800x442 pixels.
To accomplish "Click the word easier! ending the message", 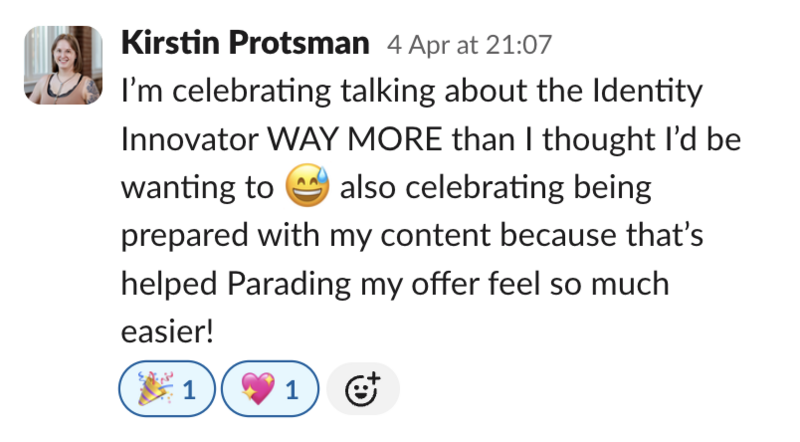I will tap(167, 331).
